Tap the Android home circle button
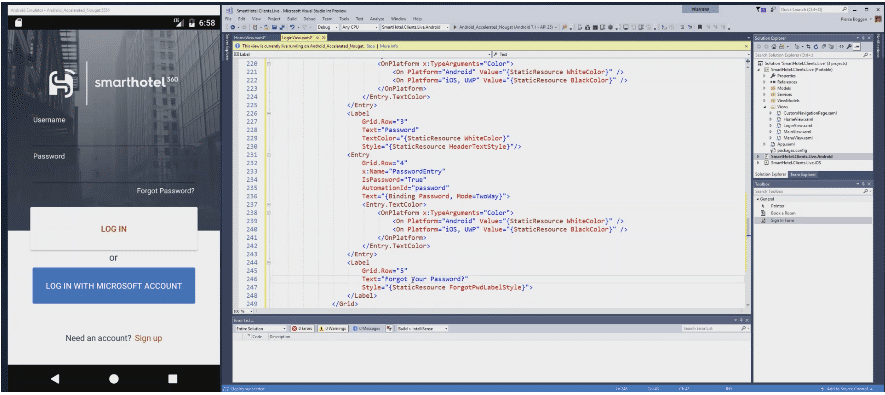 point(113,379)
